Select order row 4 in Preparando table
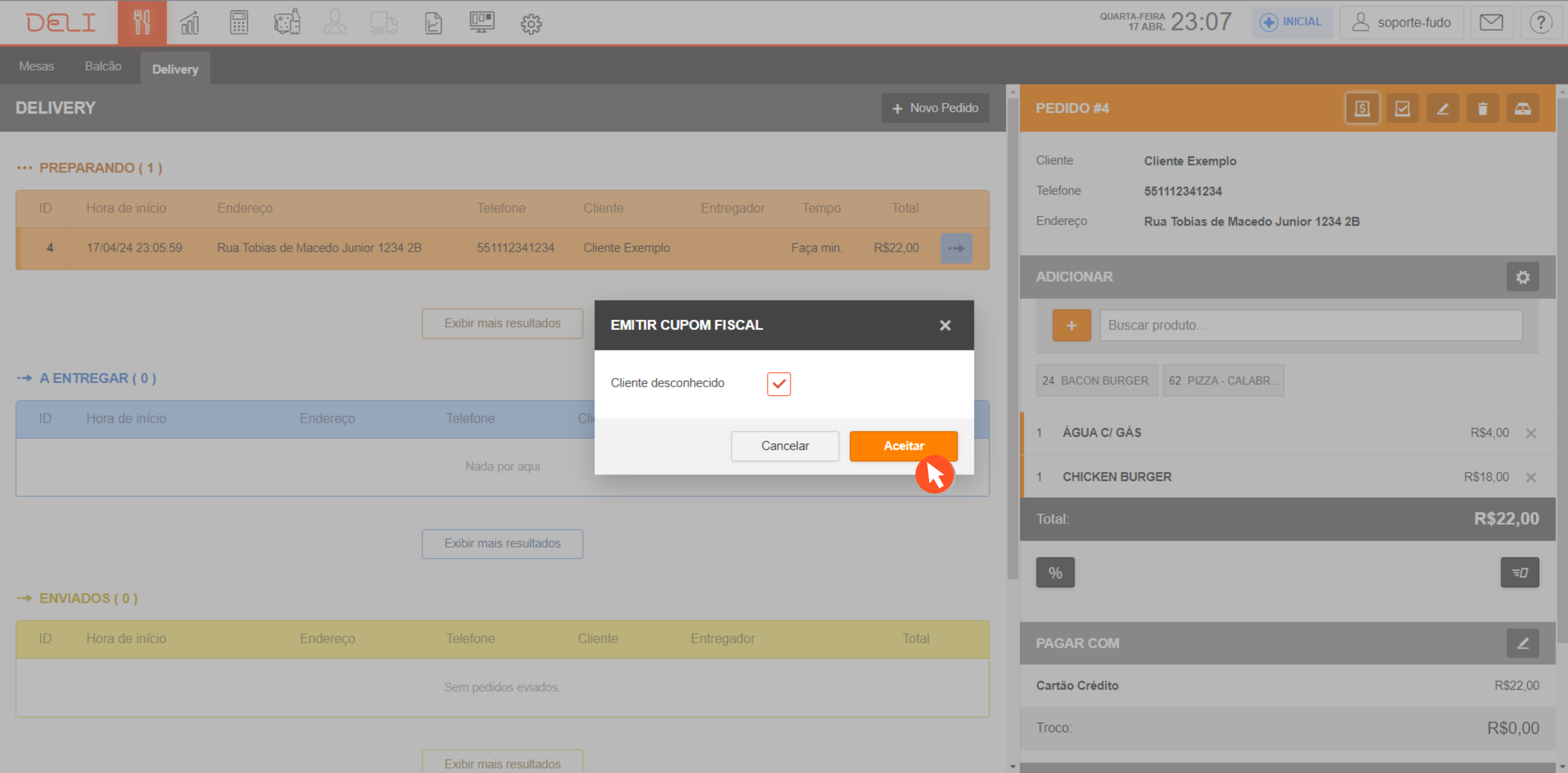The width and height of the screenshot is (1568, 773). [x=502, y=248]
